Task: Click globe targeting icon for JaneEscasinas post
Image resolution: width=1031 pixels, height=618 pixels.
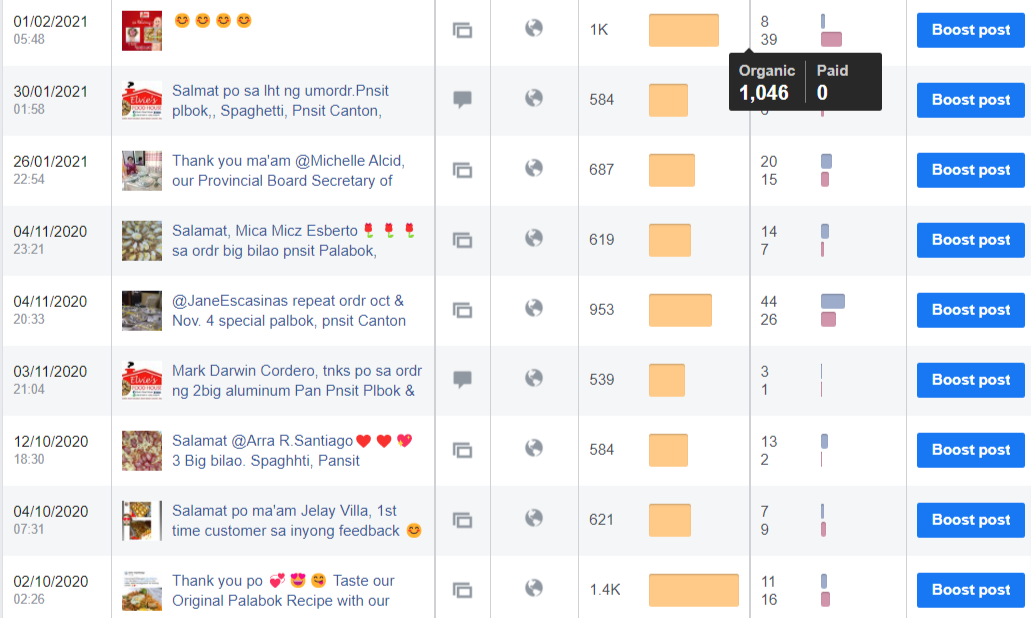Action: (x=534, y=308)
